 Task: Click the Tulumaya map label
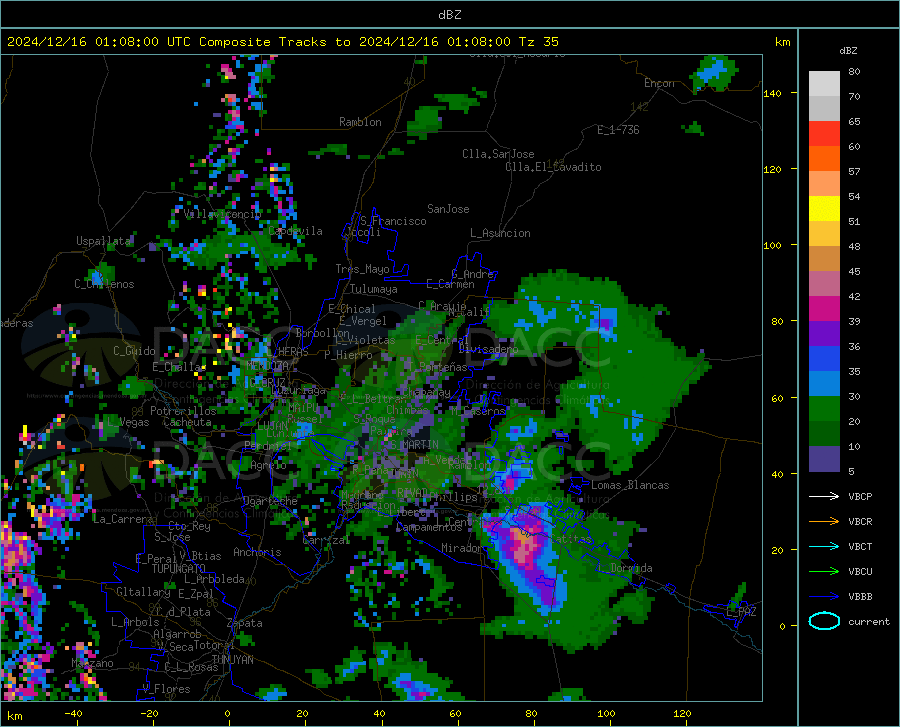coord(374,289)
